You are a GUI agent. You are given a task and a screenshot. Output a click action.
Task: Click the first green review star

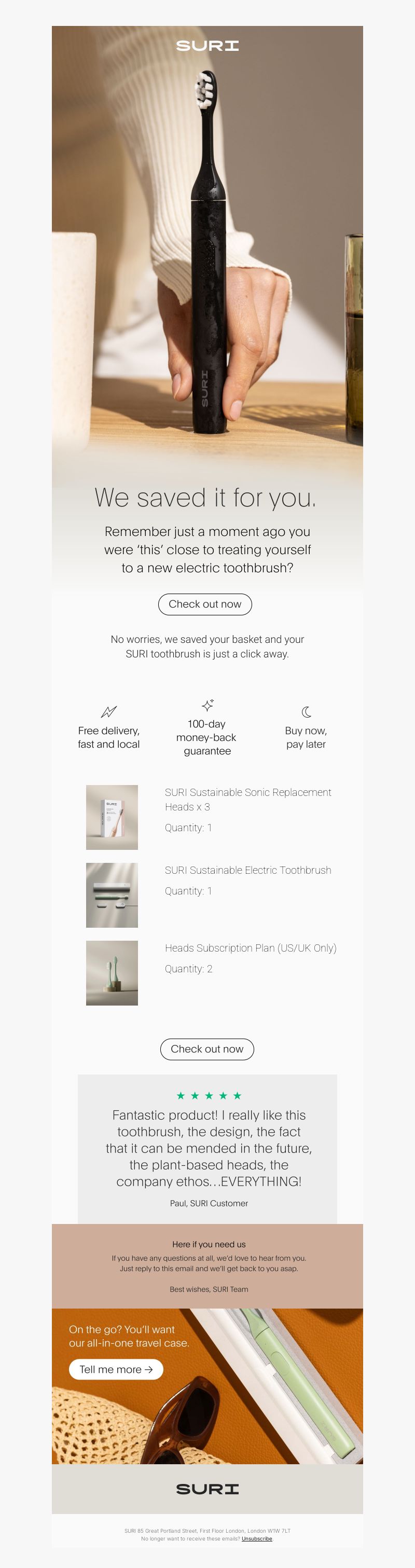tap(181, 1096)
